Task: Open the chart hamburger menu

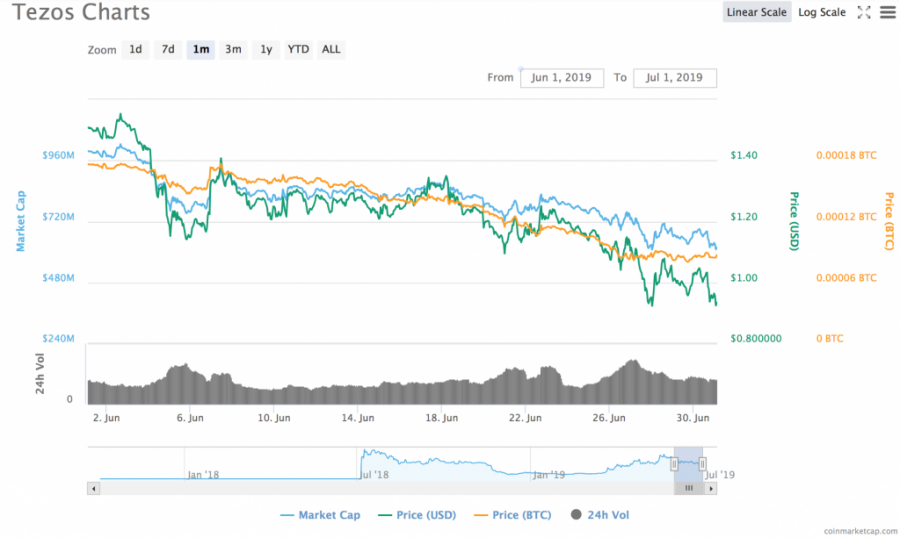Action: tap(887, 12)
